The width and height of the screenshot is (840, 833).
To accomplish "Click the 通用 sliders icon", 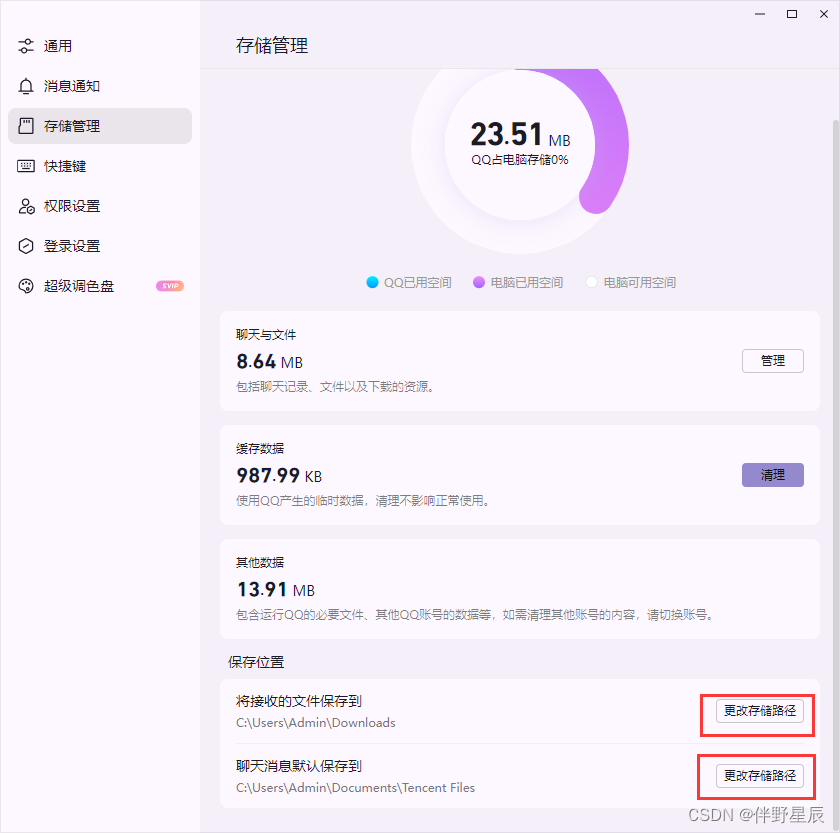I will tap(26, 46).
